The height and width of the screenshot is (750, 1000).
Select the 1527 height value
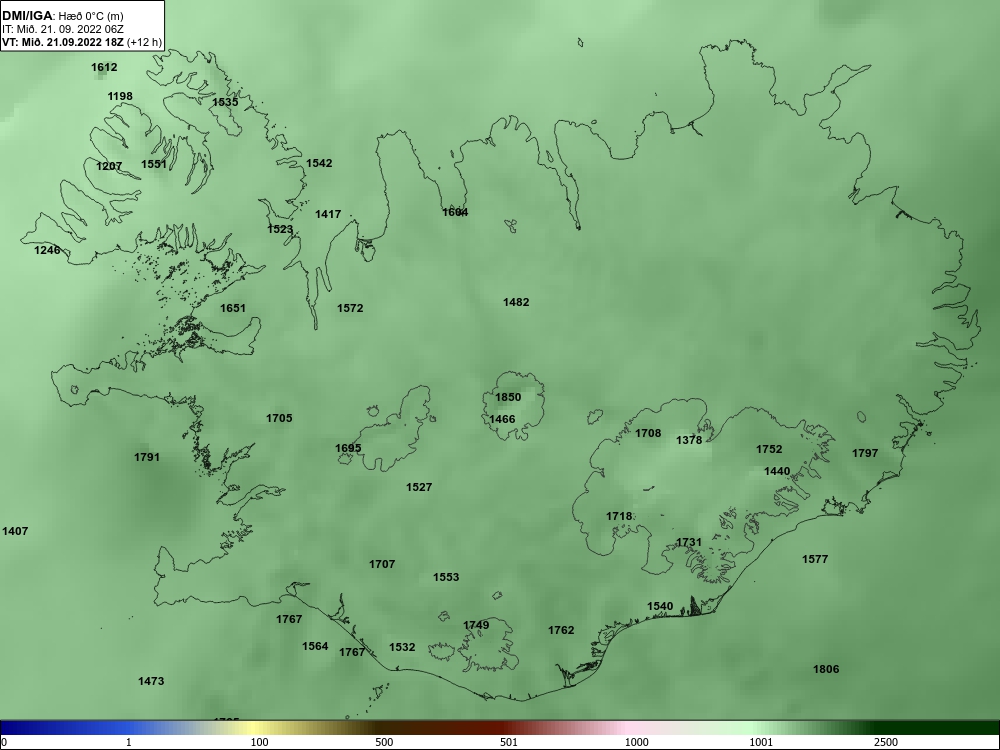point(419,487)
